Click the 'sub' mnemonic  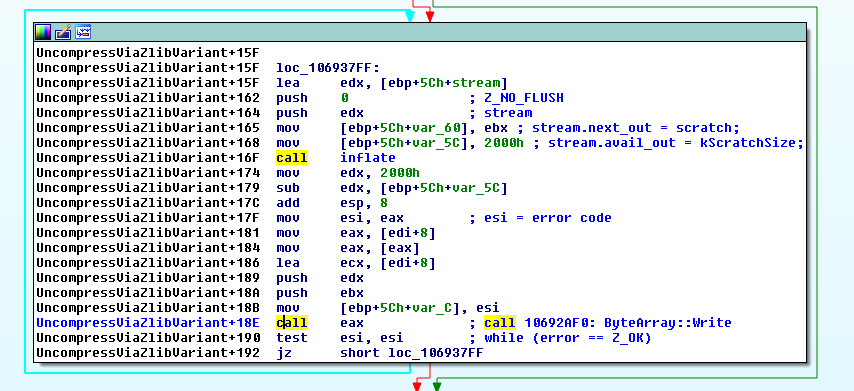pyautogui.click(x=288, y=188)
